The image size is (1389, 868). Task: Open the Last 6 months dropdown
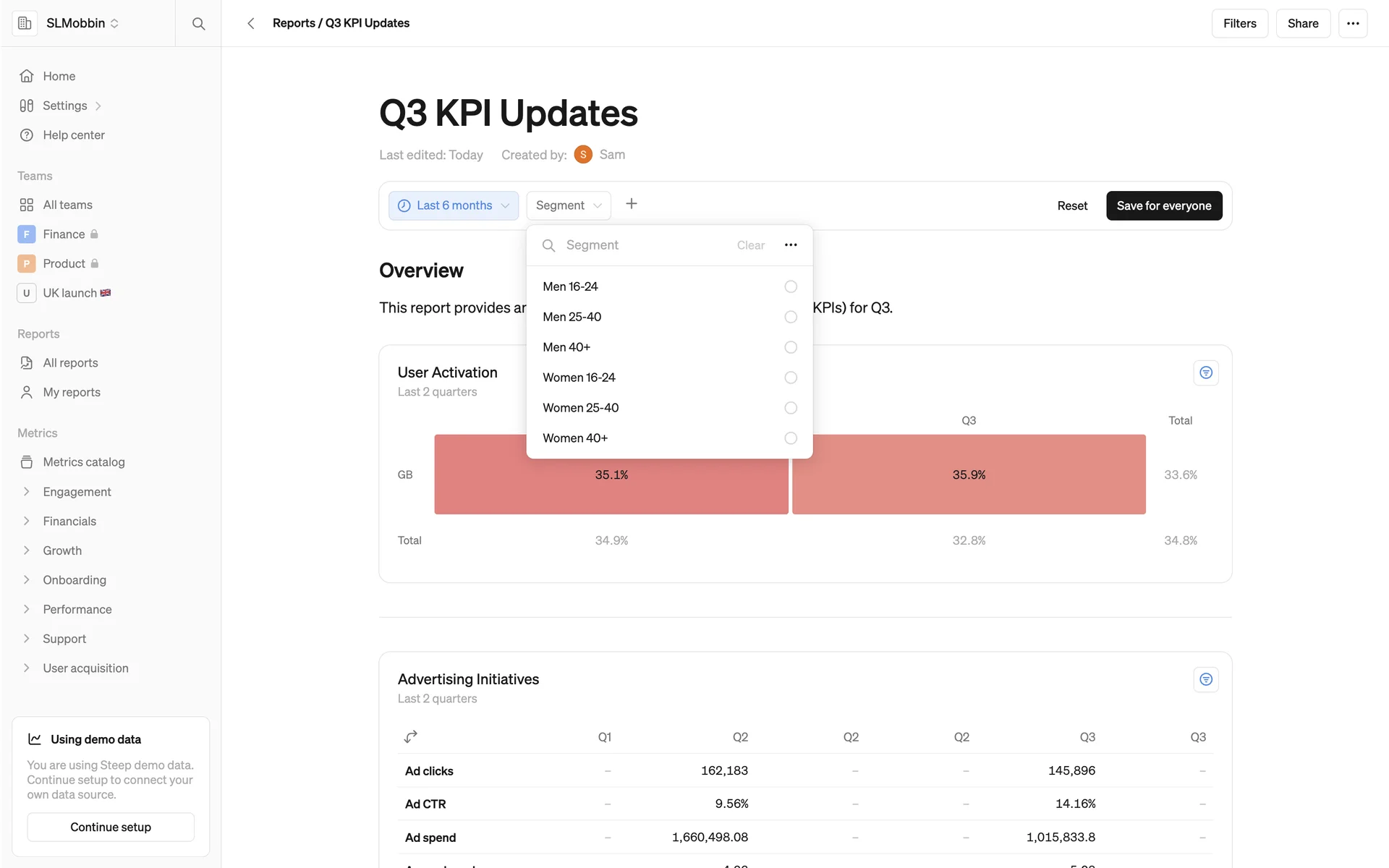[x=454, y=205]
